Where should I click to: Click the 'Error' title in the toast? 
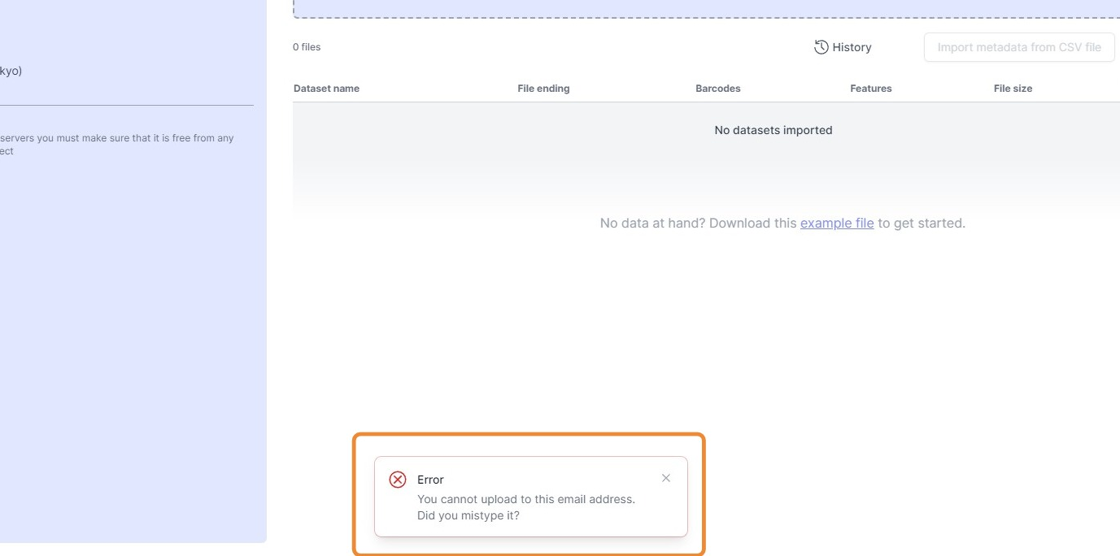point(430,480)
